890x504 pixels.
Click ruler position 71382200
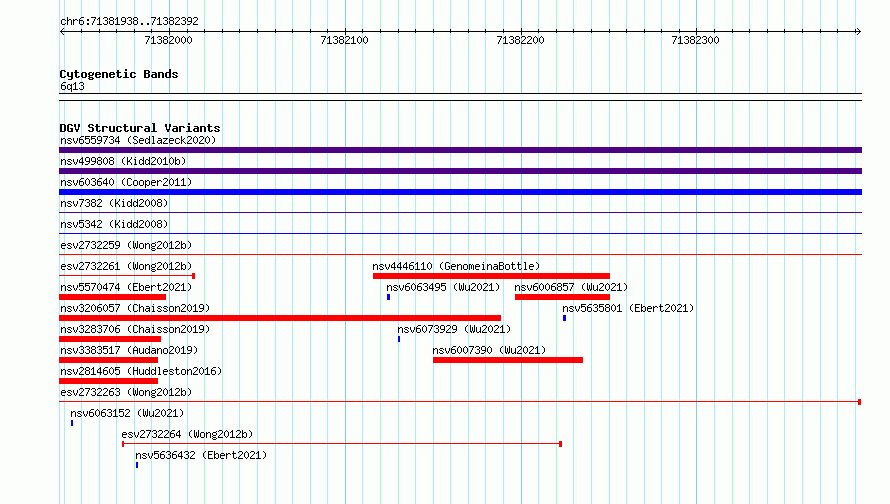tap(520, 40)
